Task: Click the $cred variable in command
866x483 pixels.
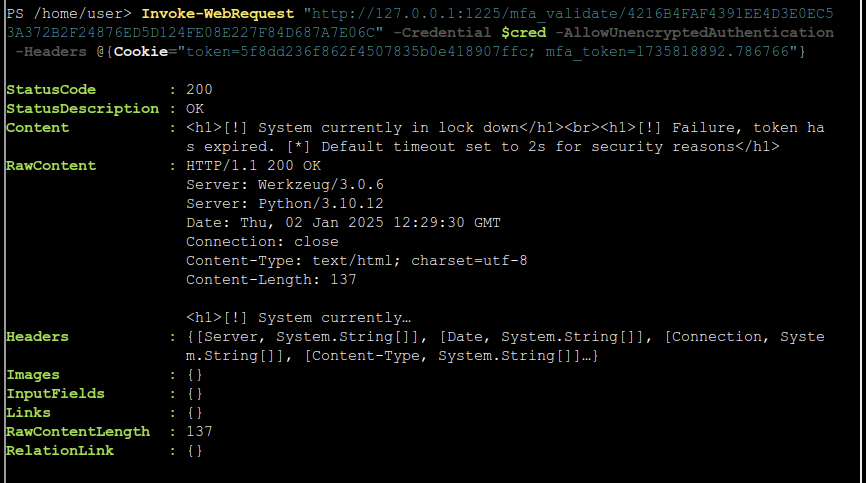Action: [524, 33]
